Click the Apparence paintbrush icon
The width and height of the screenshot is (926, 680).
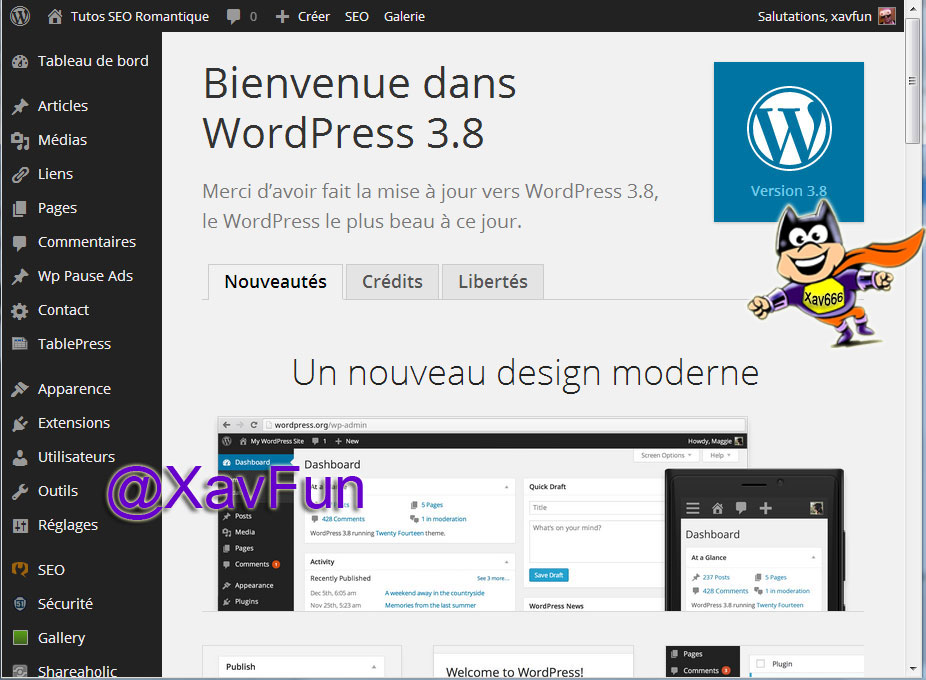click(x=20, y=389)
